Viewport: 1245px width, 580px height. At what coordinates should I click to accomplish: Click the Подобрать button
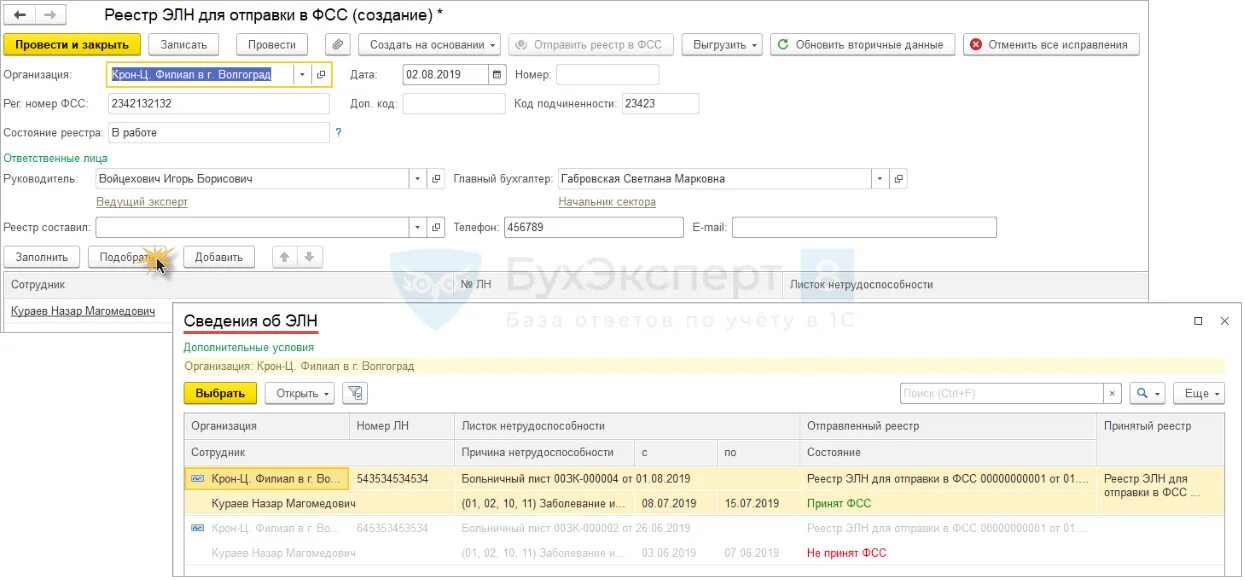coord(129,257)
